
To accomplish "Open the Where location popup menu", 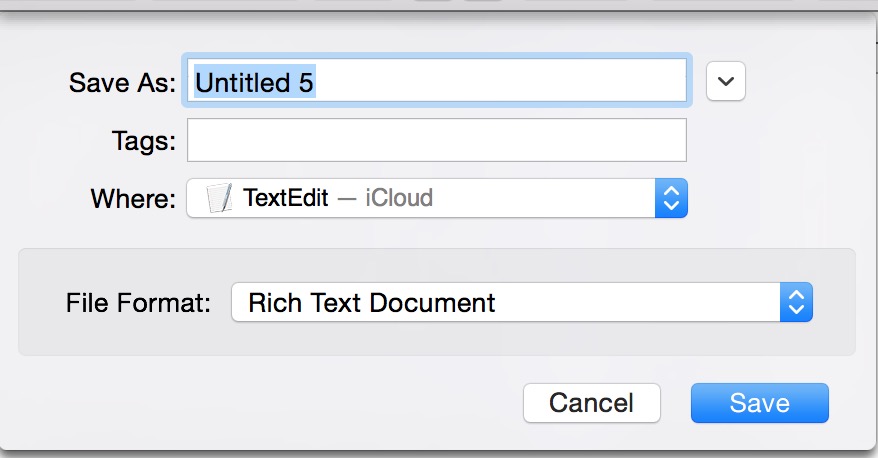I will [437, 198].
